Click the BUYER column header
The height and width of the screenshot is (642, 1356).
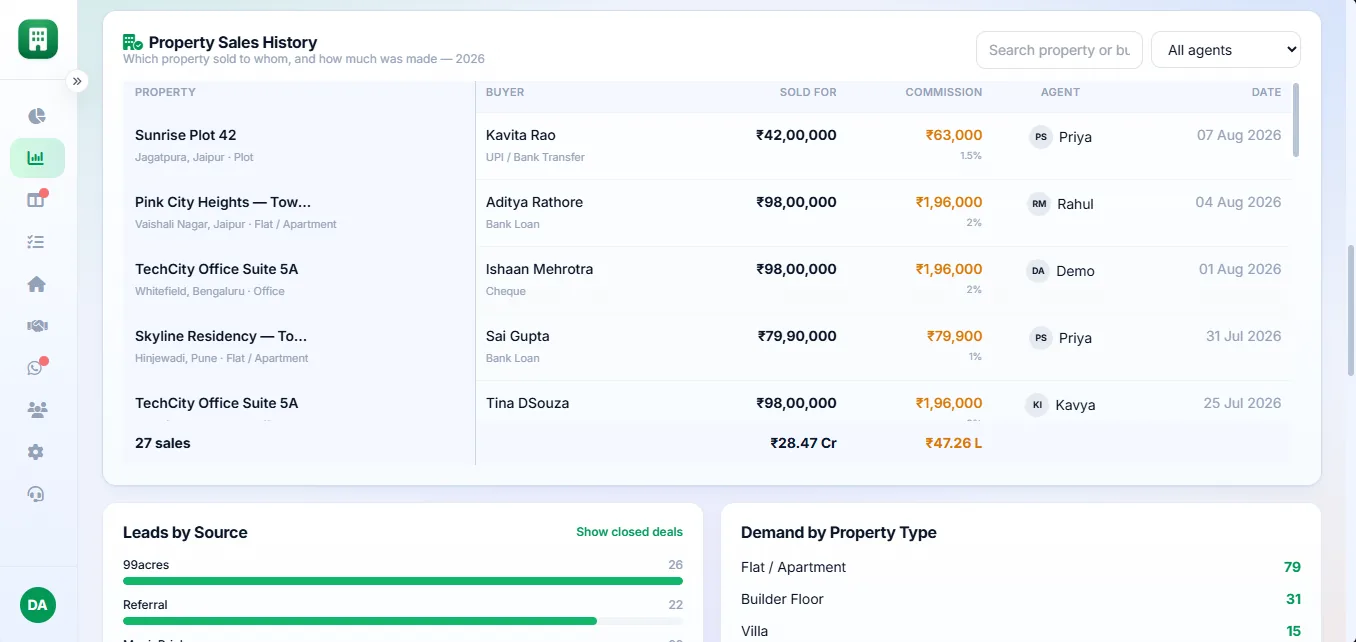pos(505,92)
